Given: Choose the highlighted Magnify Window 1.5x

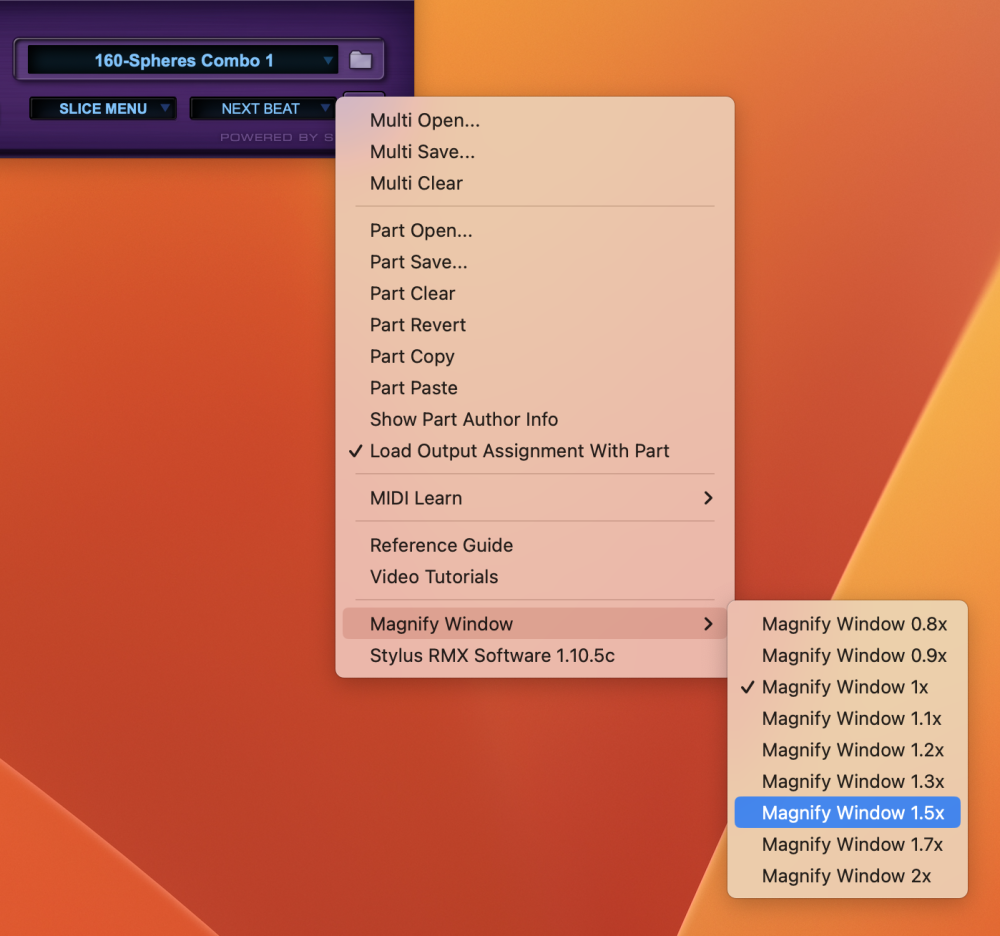Looking at the screenshot, I should click(x=847, y=813).
